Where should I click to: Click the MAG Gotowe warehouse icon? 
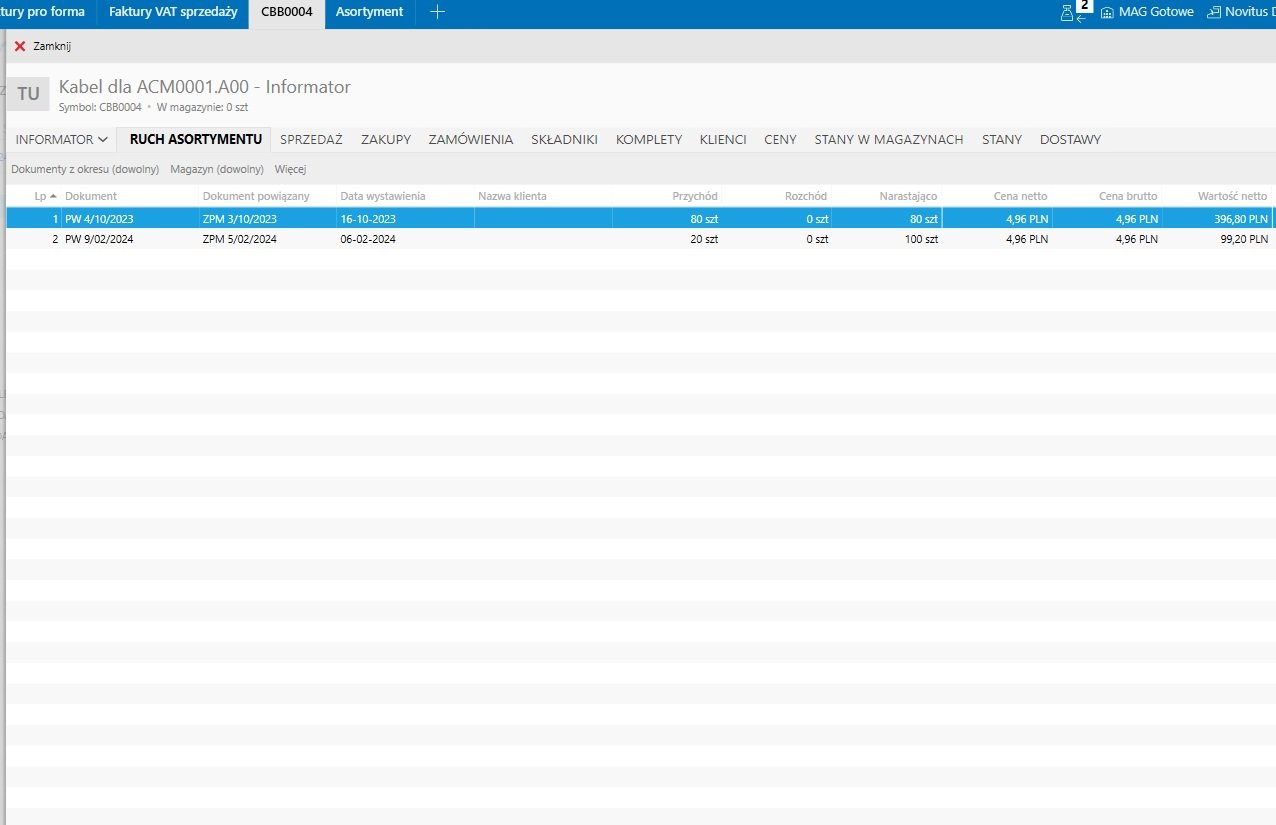1107,12
